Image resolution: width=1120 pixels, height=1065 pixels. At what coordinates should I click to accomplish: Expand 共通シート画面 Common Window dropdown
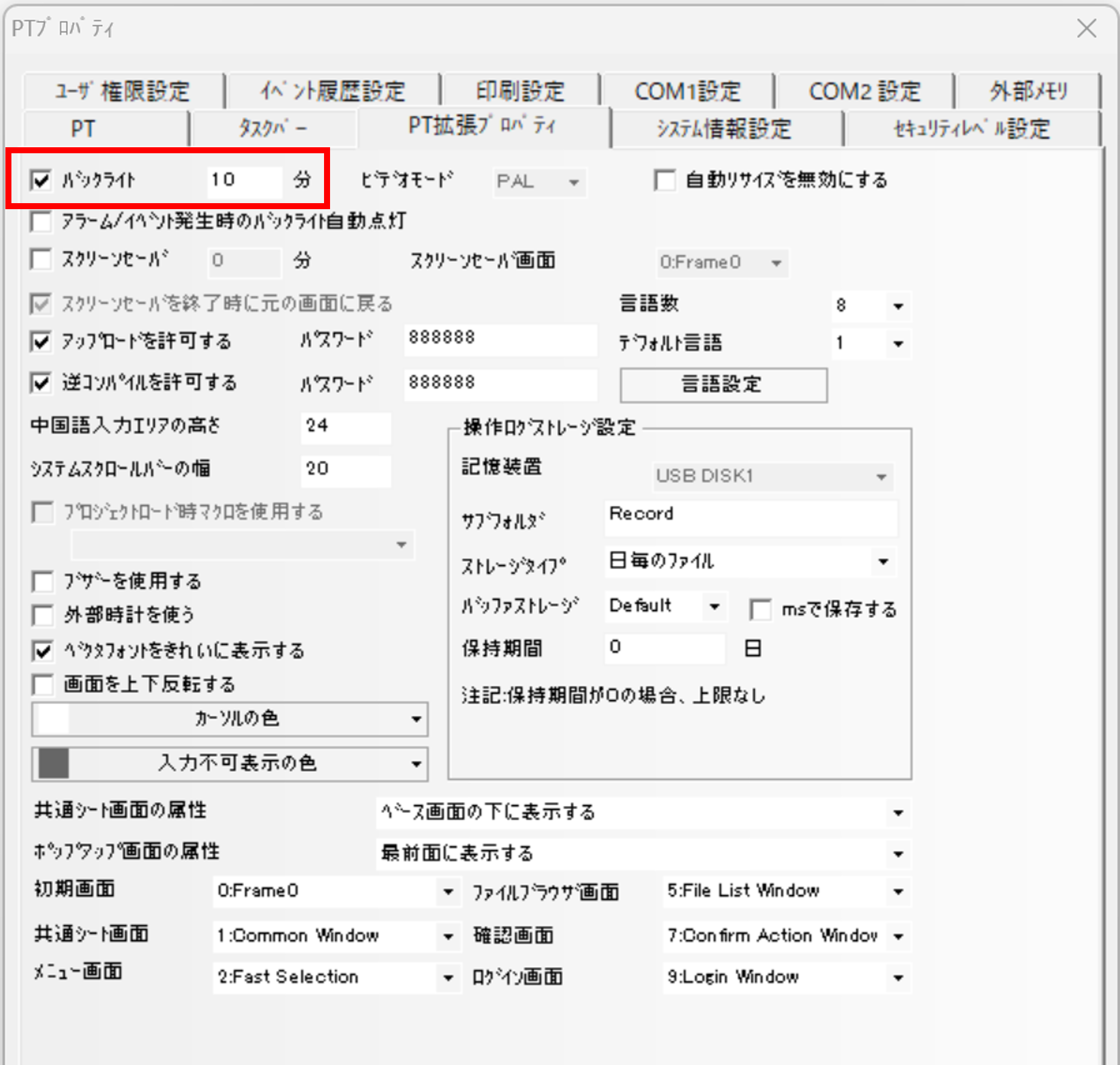[337, 936]
